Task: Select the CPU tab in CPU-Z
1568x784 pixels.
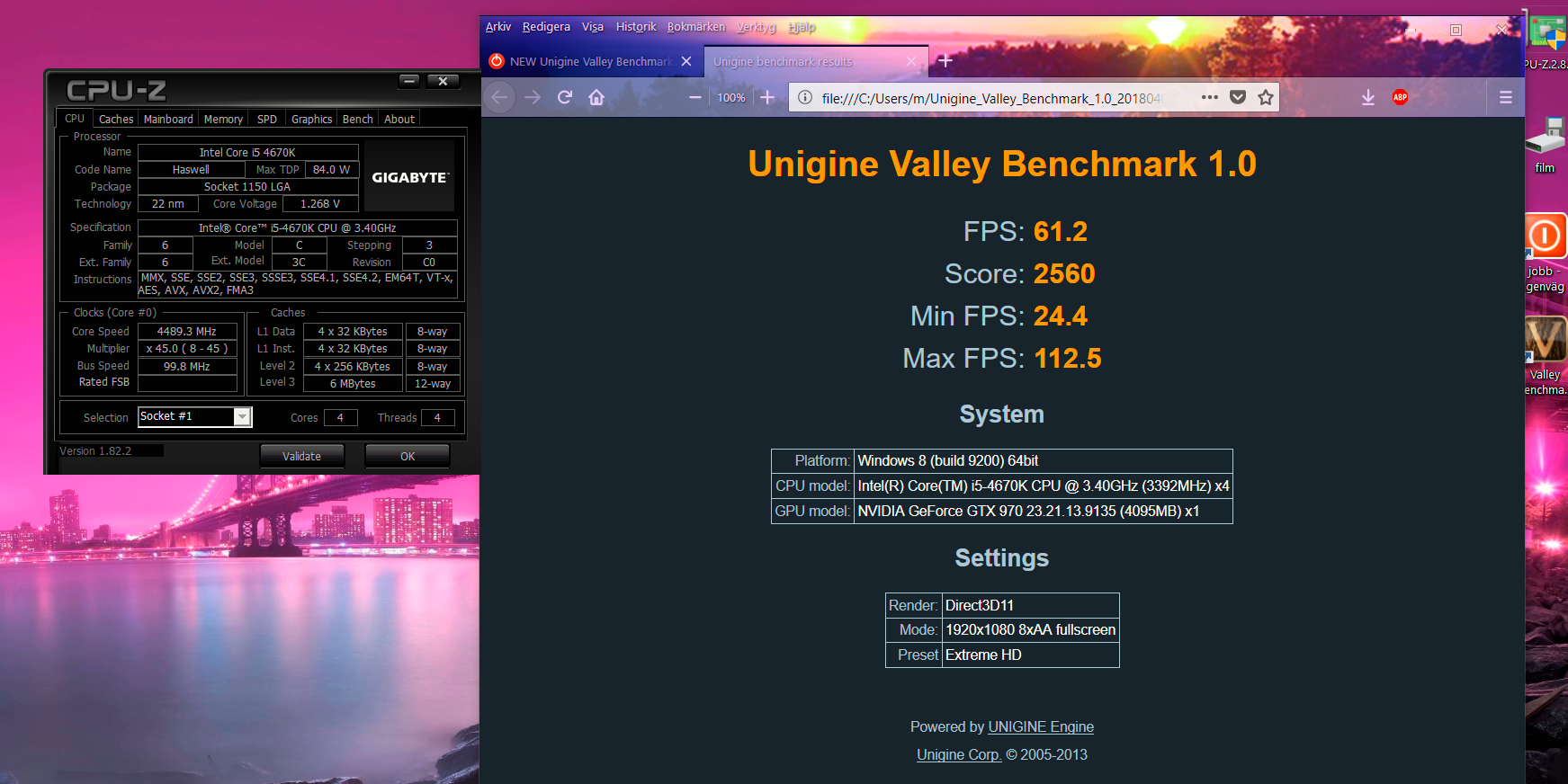Action: pos(75,118)
